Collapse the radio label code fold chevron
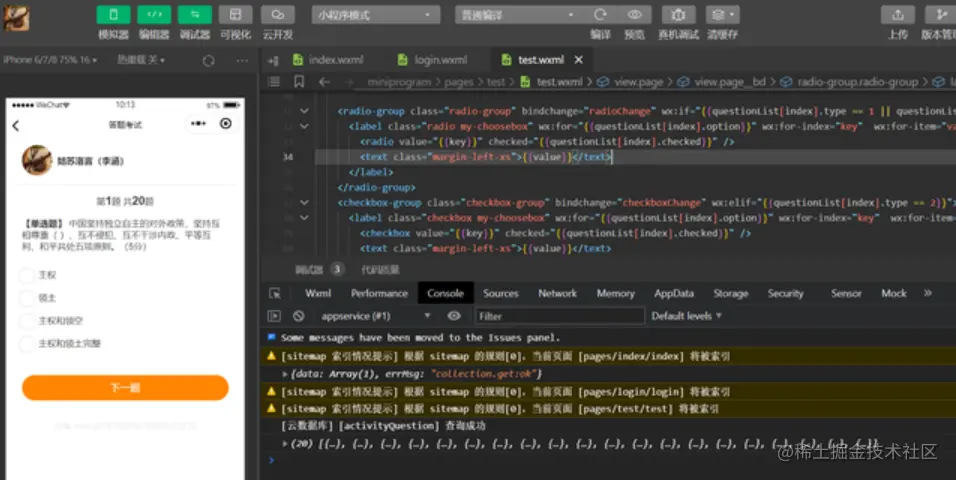Viewport: 956px width, 480px height. (x=304, y=126)
